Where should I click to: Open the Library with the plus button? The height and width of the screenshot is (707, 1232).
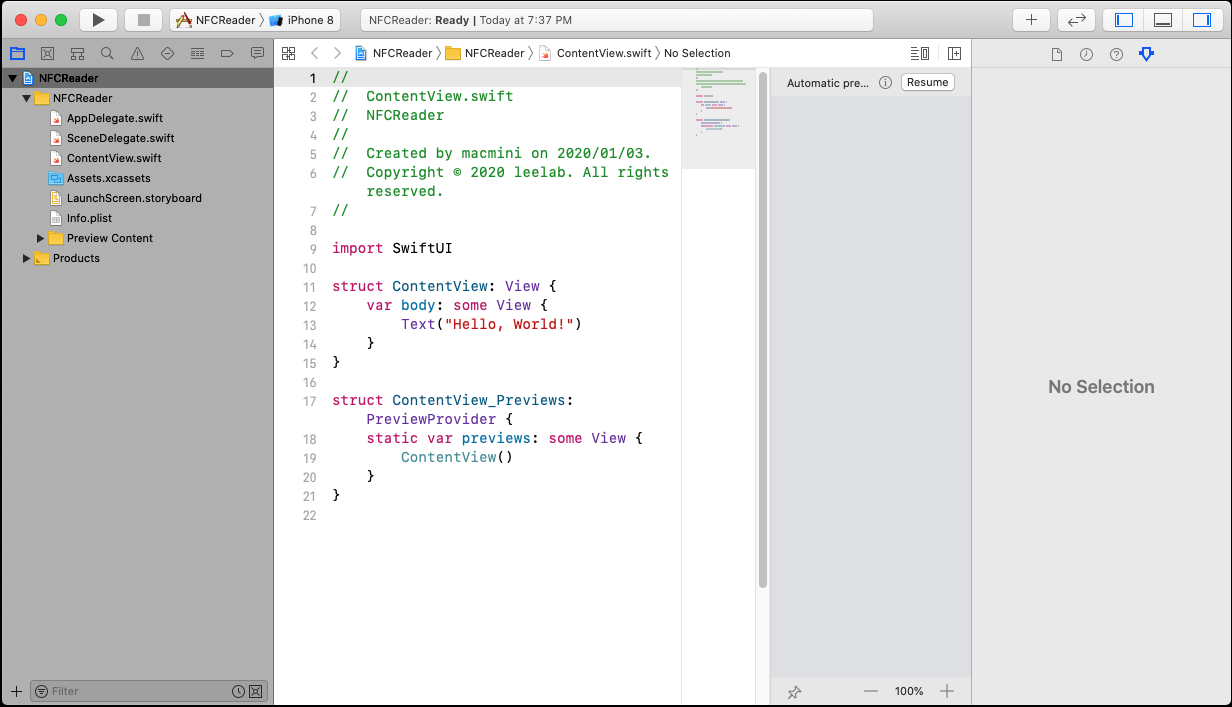pos(1031,20)
